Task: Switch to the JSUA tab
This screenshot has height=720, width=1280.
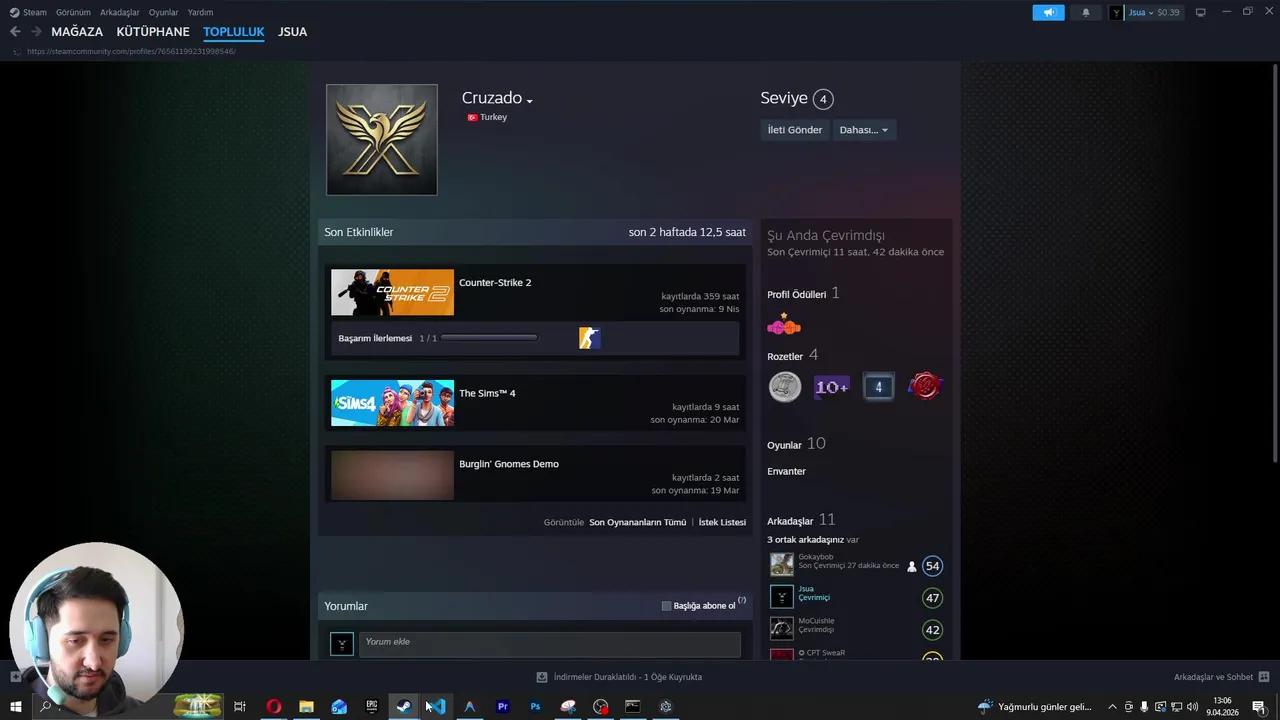Action: click(x=292, y=32)
